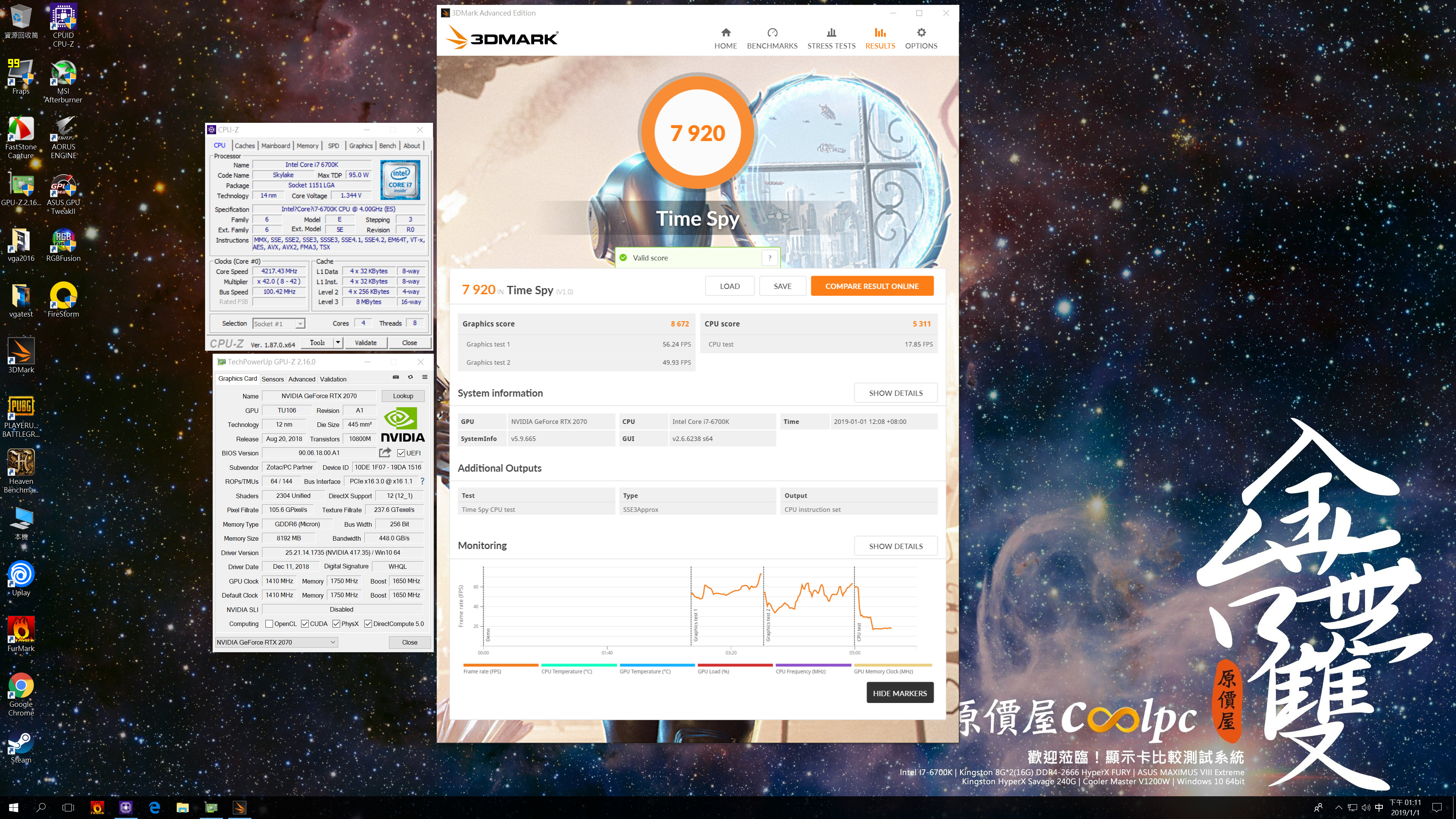Click the Intel Core i7 logo in CPU-Z
Viewport: 1456px width, 819px height.
[x=400, y=180]
